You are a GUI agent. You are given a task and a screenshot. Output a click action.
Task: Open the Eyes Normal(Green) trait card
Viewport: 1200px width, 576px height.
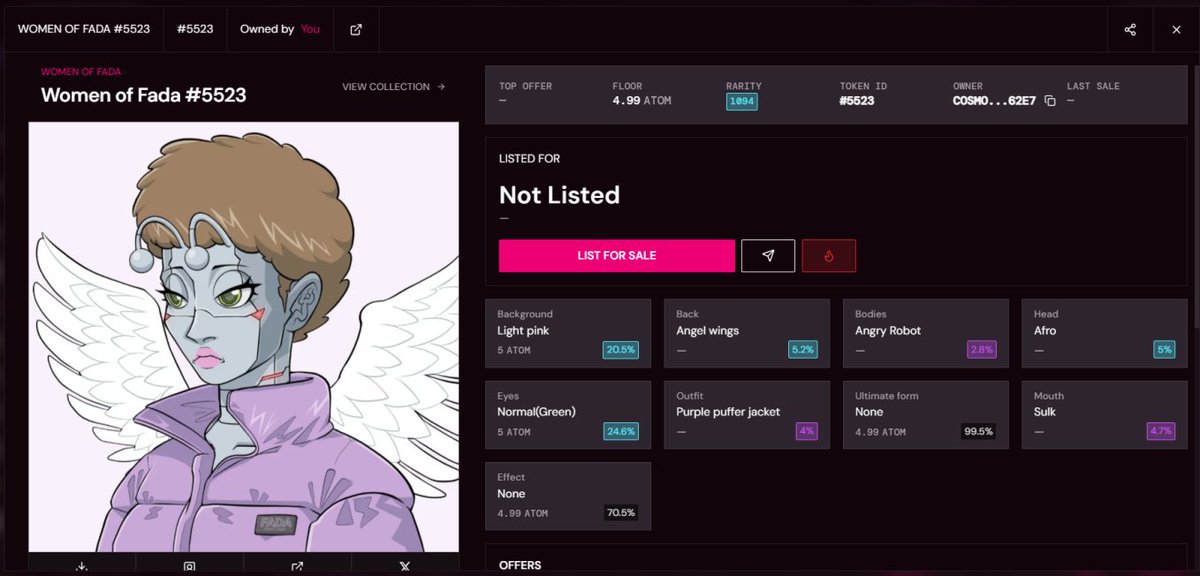pyautogui.click(x=568, y=415)
